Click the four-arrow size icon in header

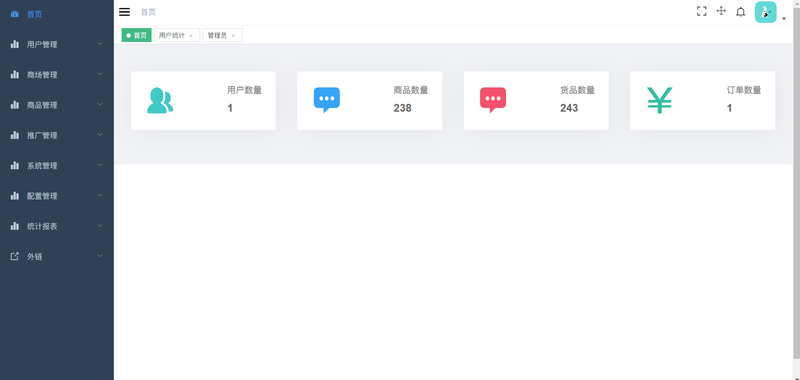(721, 11)
